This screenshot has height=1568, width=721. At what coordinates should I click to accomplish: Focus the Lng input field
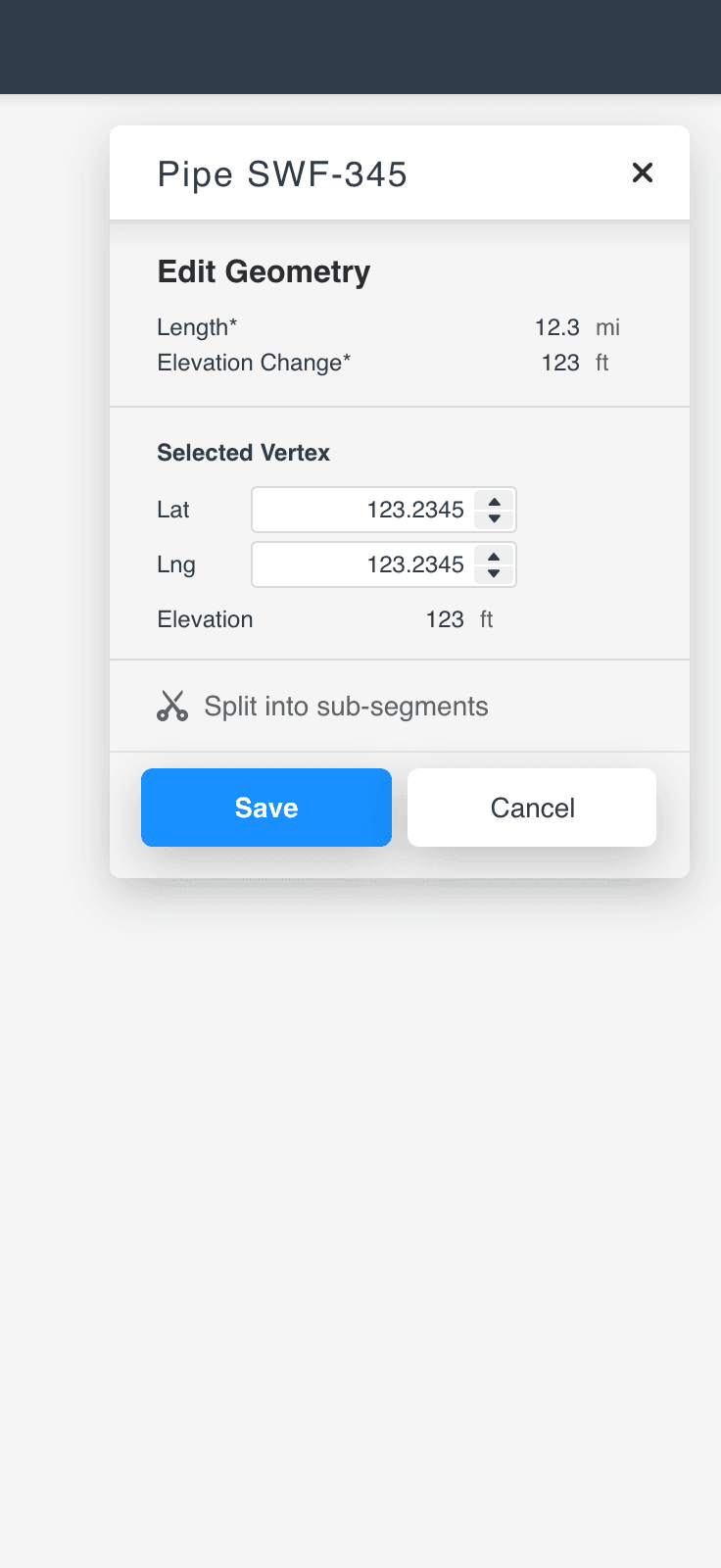(363, 564)
